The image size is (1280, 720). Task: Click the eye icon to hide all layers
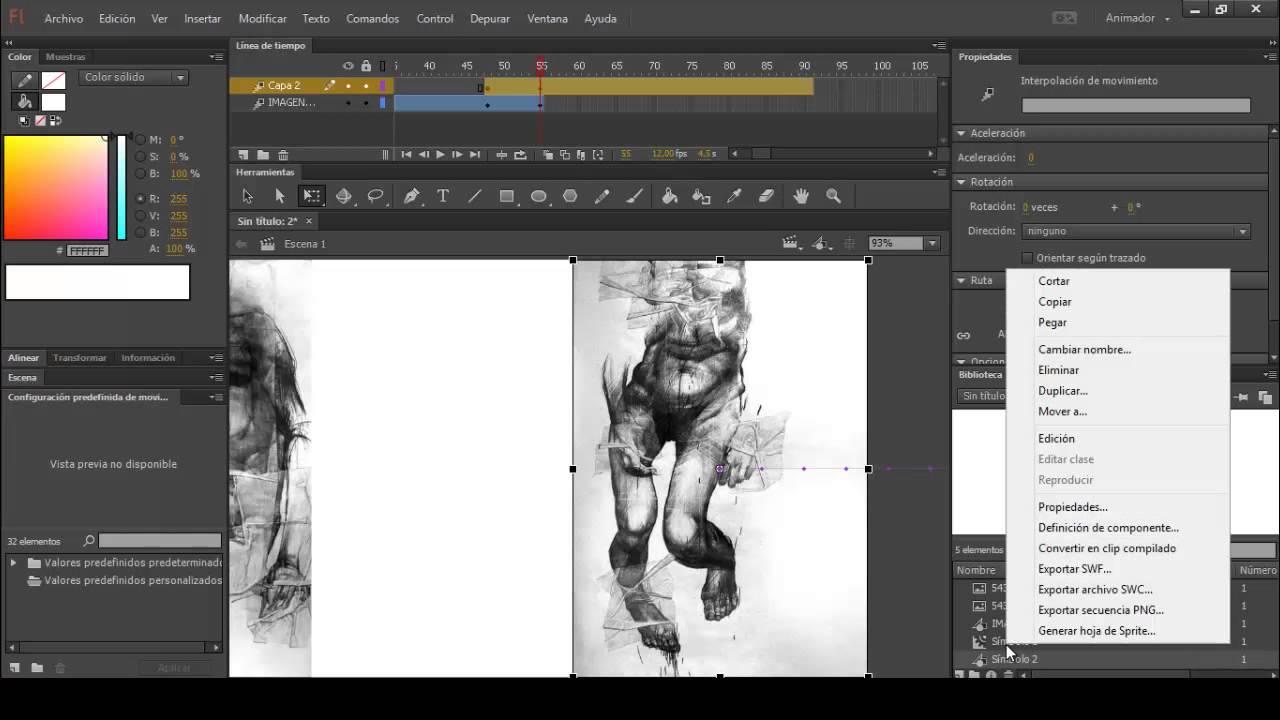pyautogui.click(x=348, y=66)
